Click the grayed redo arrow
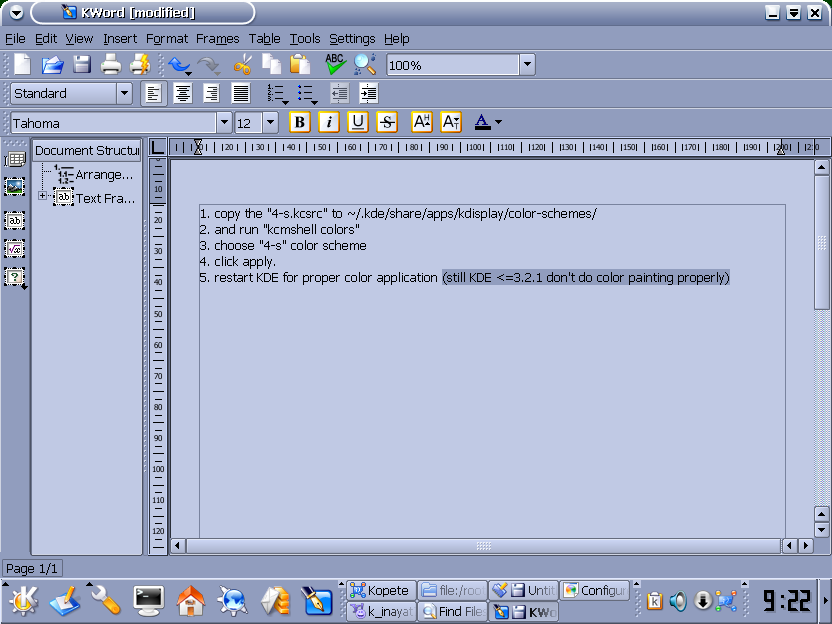Viewport: 832px width, 624px height. click(209, 65)
